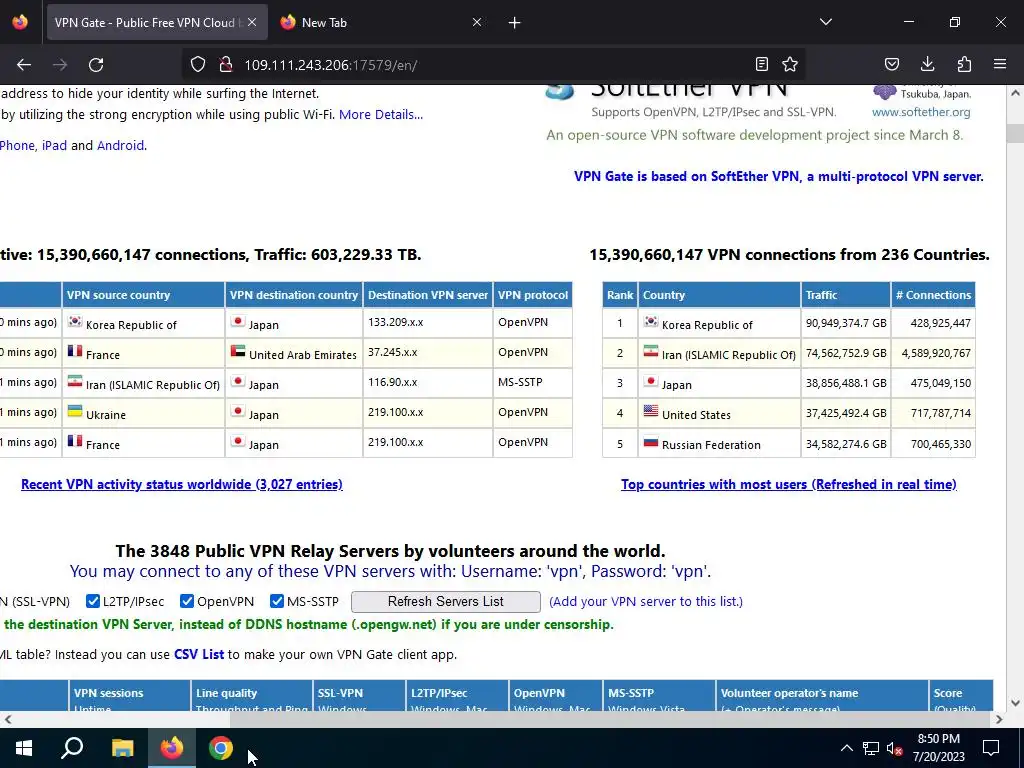Select the Iran (ISLAMIC Republic Of) ranking row

point(788,353)
